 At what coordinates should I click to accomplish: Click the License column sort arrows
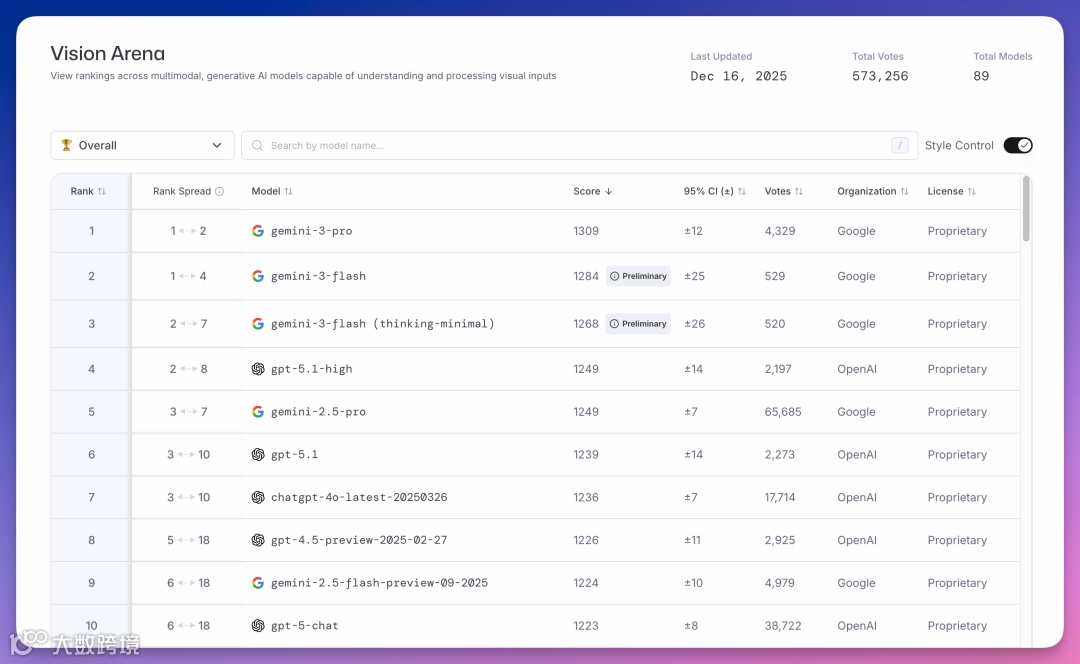(972, 191)
